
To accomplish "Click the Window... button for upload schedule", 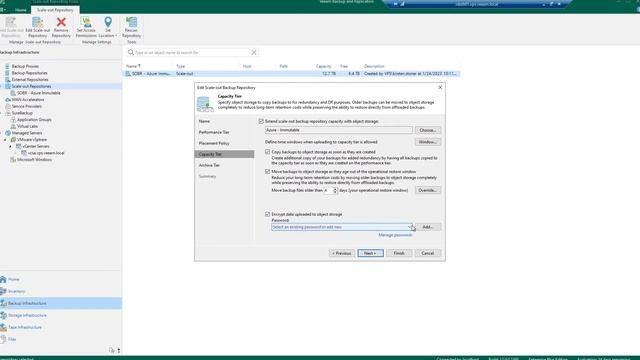I will pos(428,142).
